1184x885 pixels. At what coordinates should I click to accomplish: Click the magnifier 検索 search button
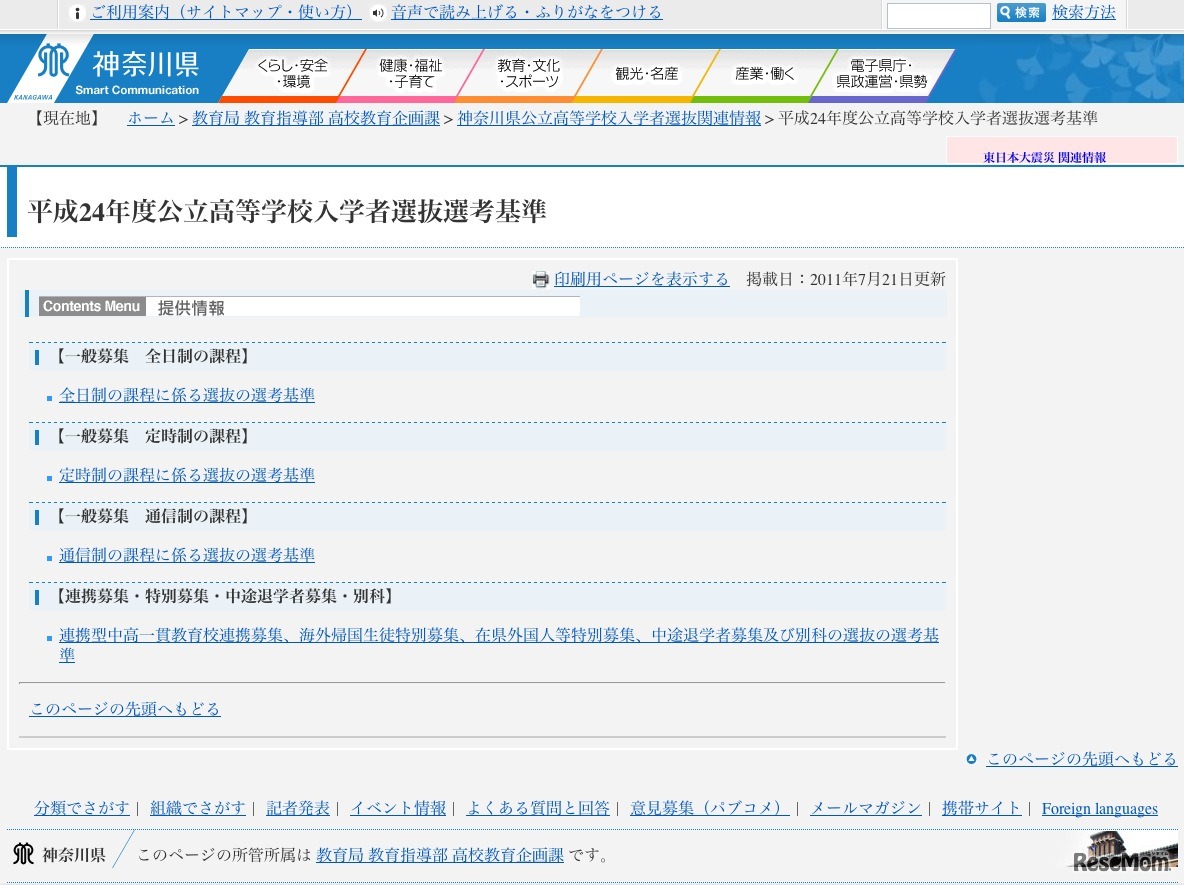point(1019,13)
